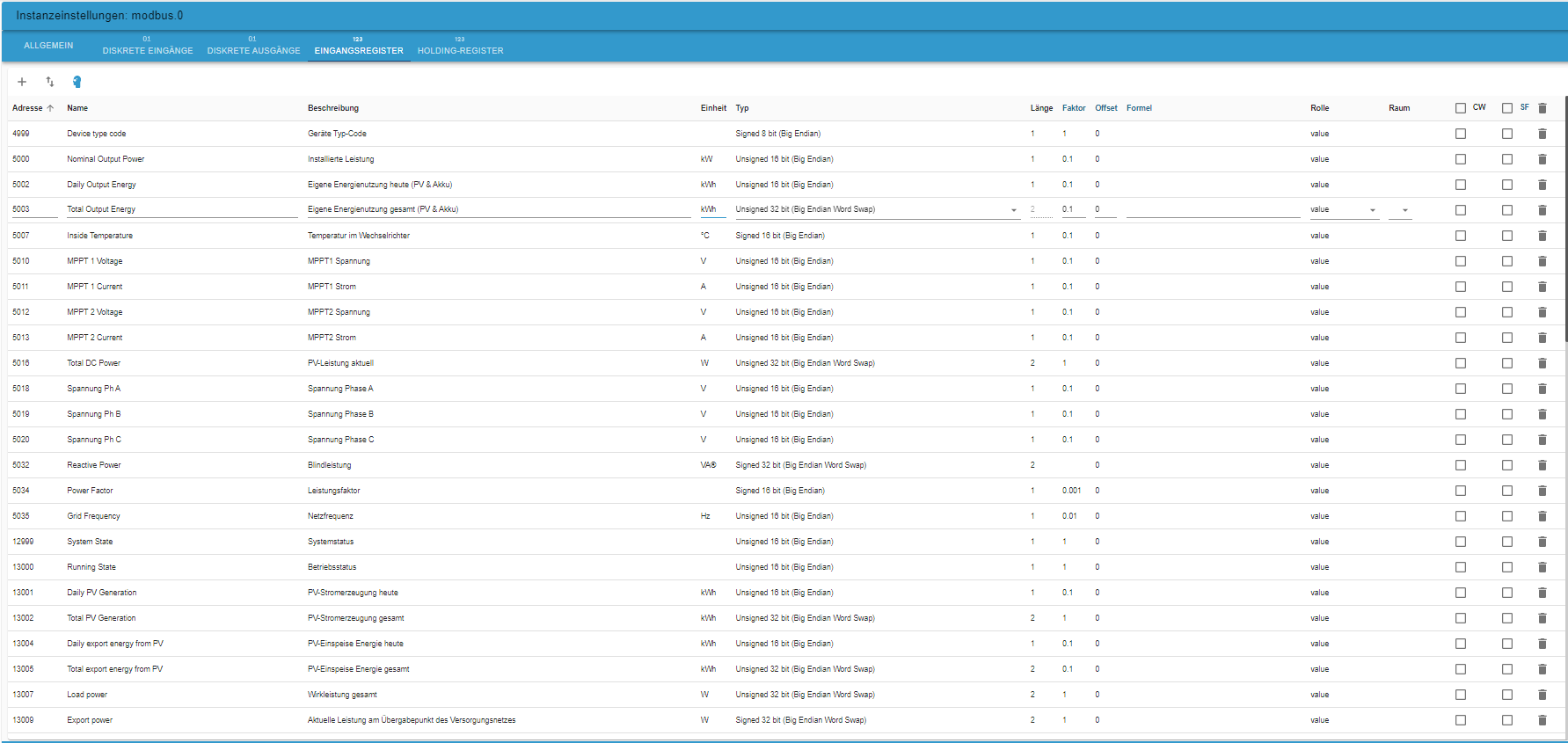Select the 'Grid Frequency' name cell
Screen dimensions: 1568x743
pyautogui.click(x=93, y=516)
